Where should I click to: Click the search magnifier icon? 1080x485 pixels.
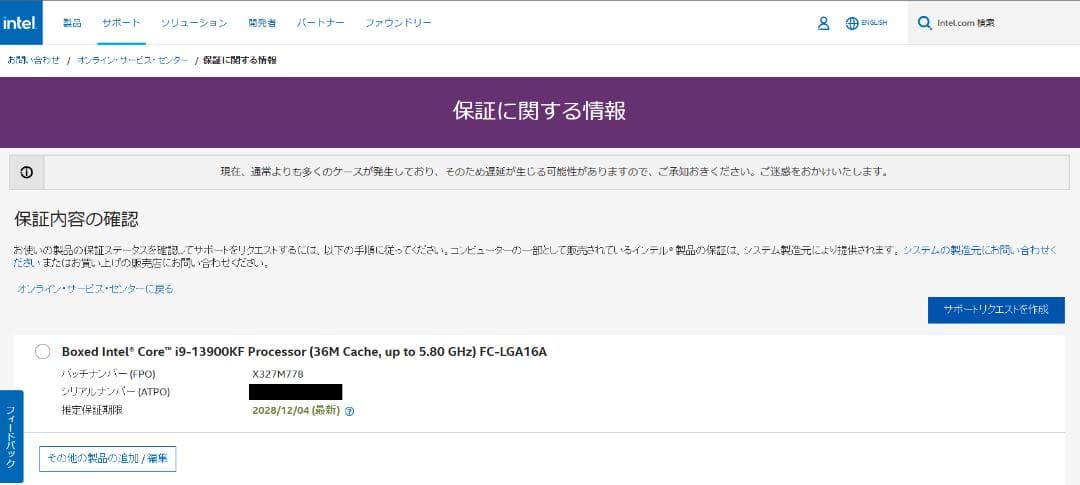point(924,23)
